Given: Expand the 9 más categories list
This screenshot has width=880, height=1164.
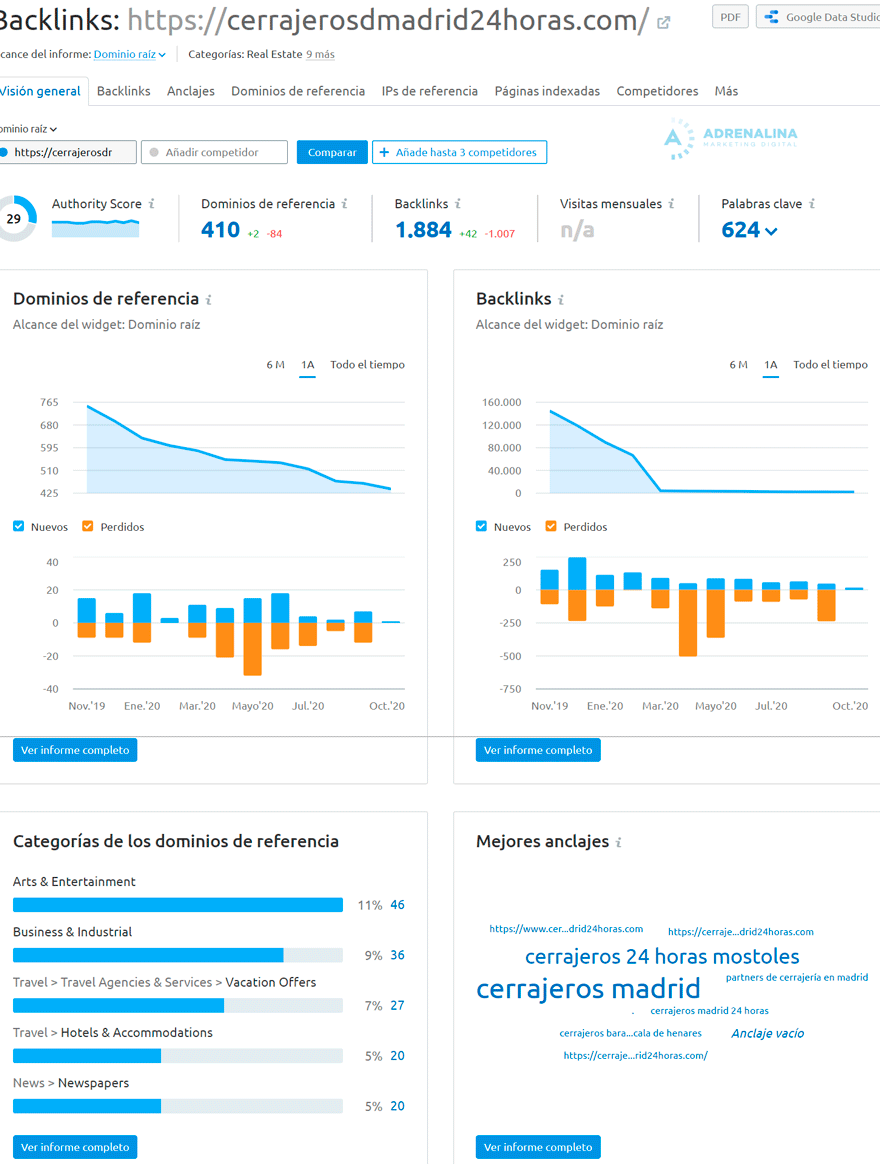Looking at the screenshot, I should tap(320, 54).
